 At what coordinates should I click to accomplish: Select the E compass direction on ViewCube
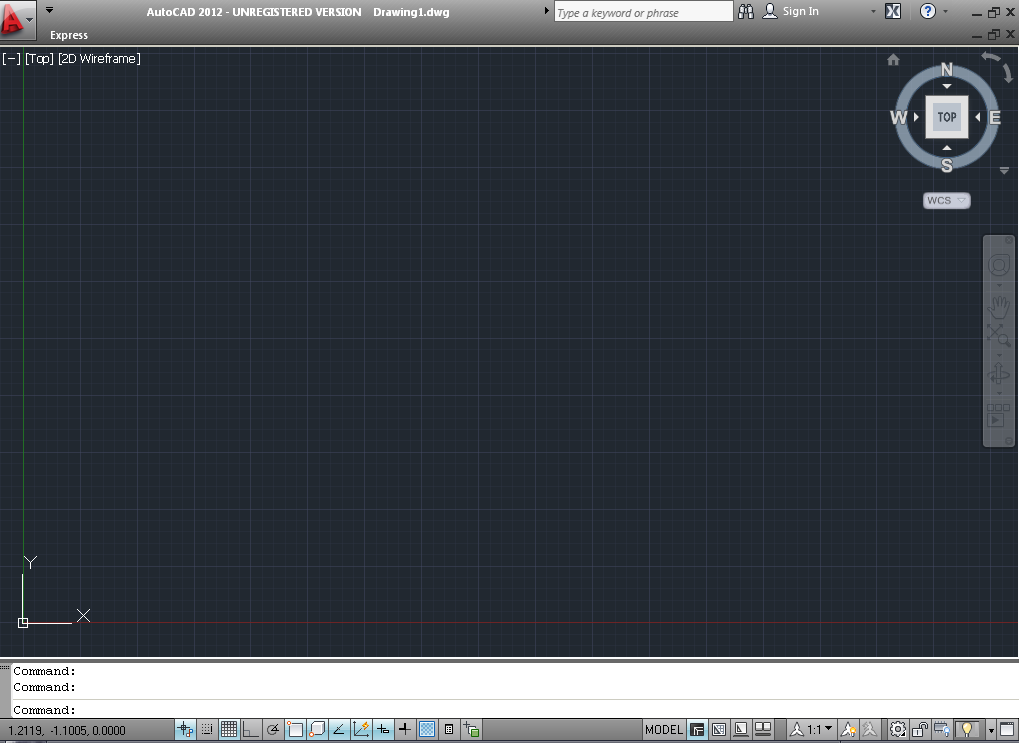click(x=995, y=118)
